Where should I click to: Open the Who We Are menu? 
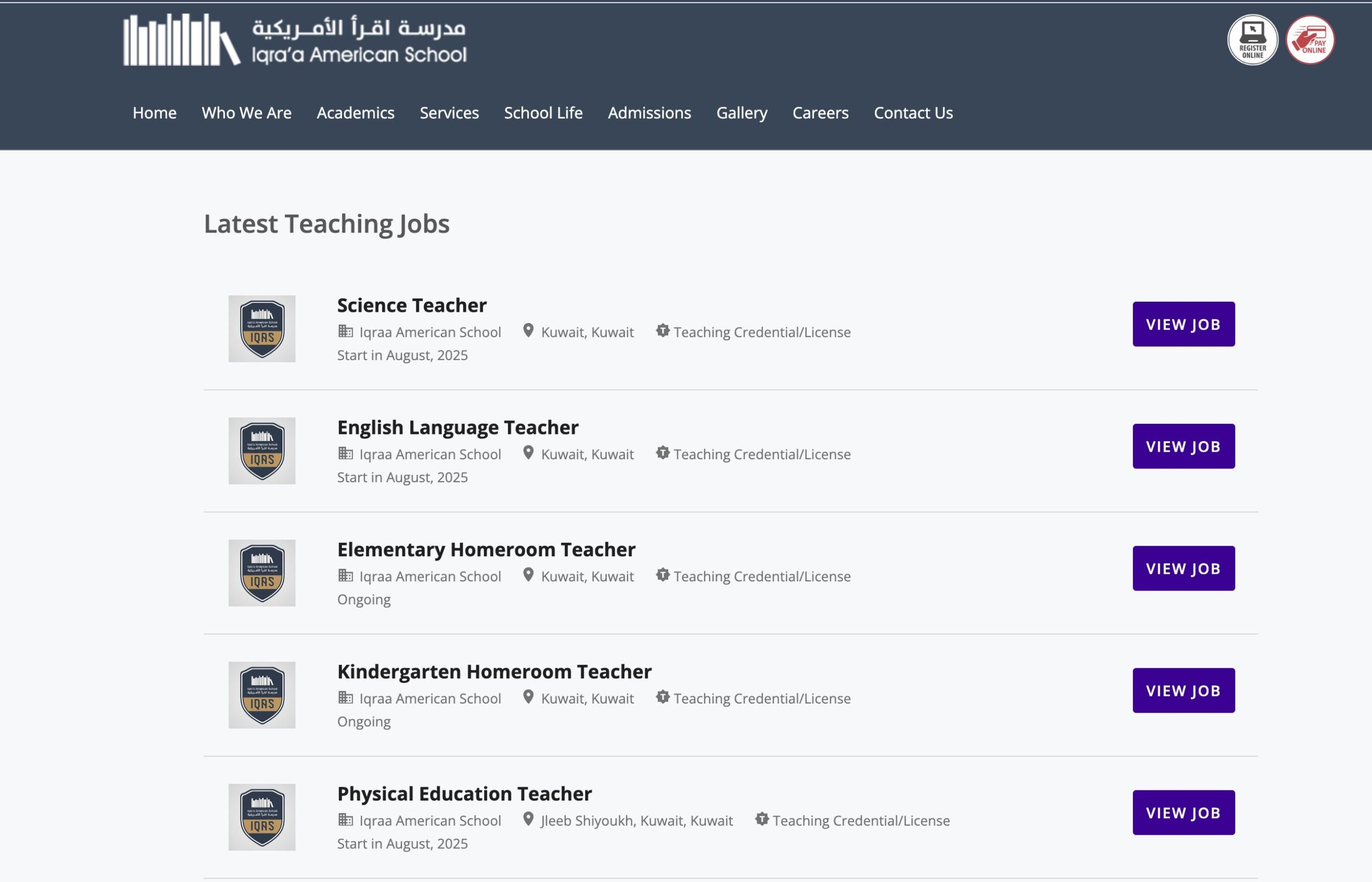tap(247, 113)
